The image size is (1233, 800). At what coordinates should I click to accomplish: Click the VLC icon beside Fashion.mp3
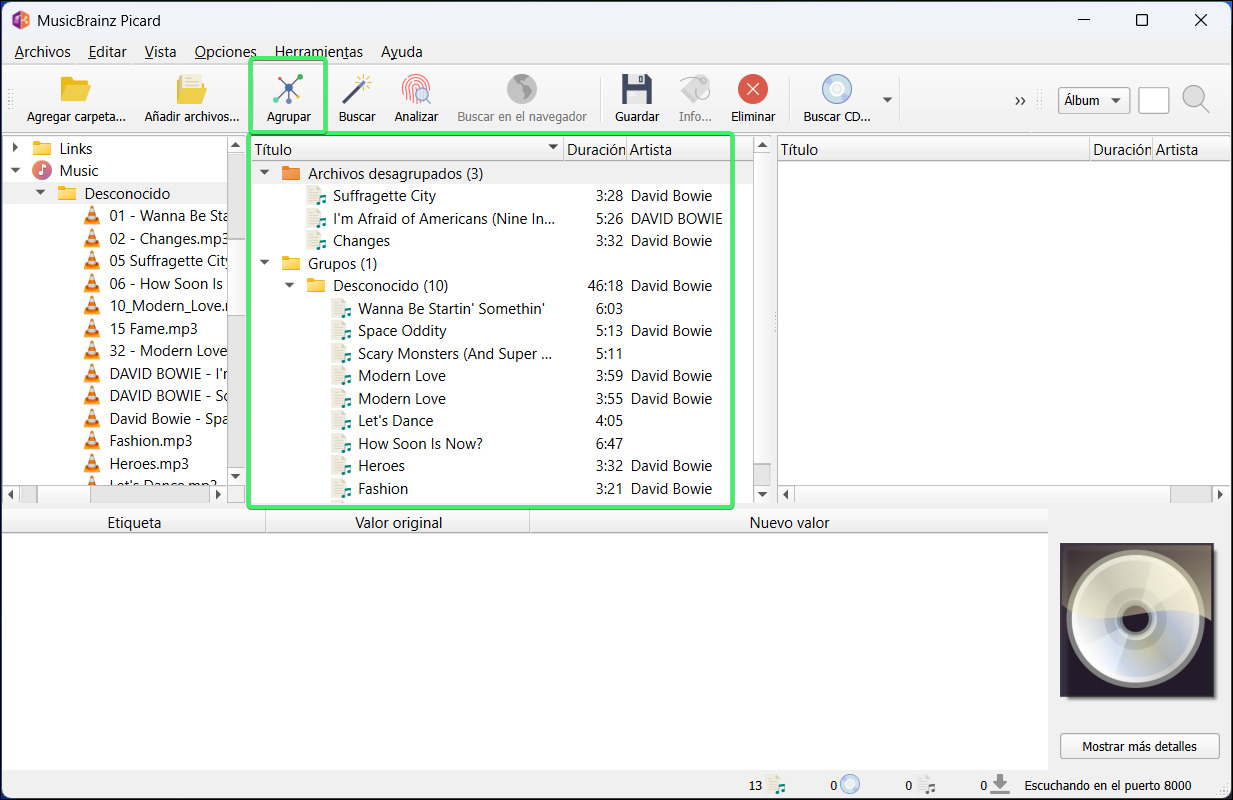92,440
